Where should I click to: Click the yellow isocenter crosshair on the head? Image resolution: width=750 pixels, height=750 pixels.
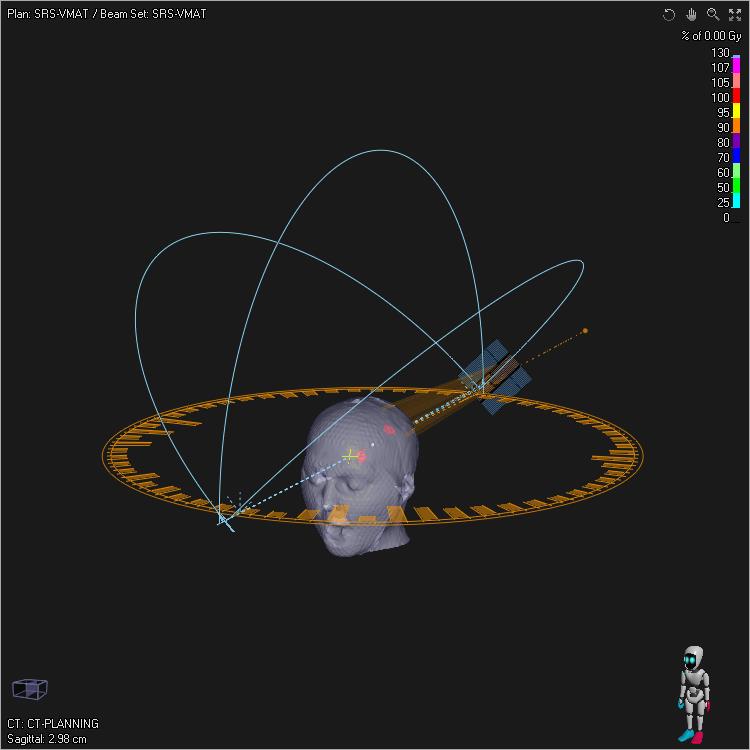point(350,456)
